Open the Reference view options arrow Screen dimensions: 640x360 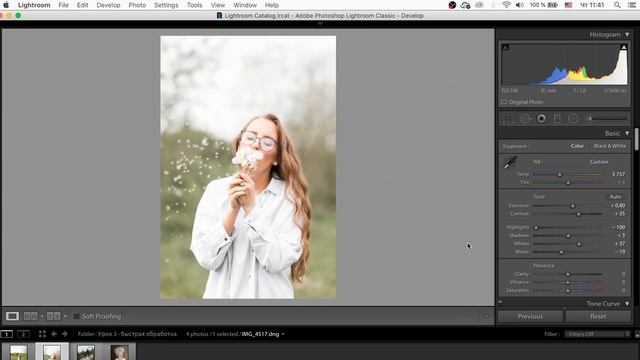click(x=42, y=316)
